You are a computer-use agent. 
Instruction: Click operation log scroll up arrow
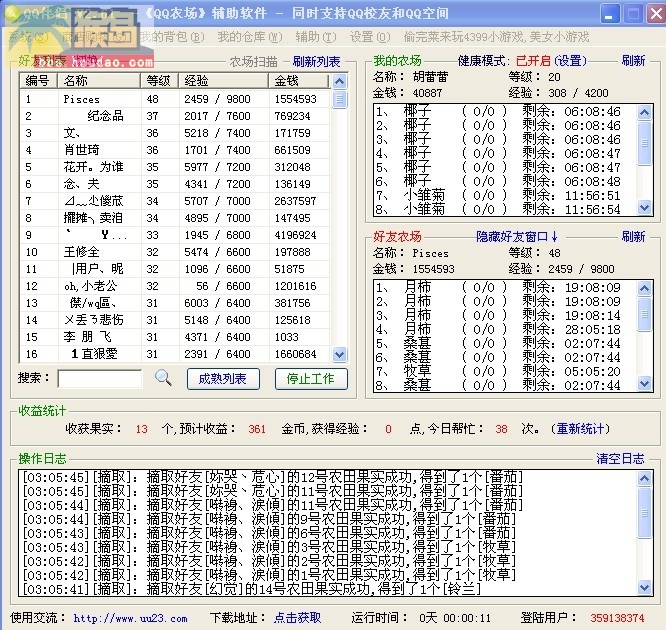click(x=644, y=478)
